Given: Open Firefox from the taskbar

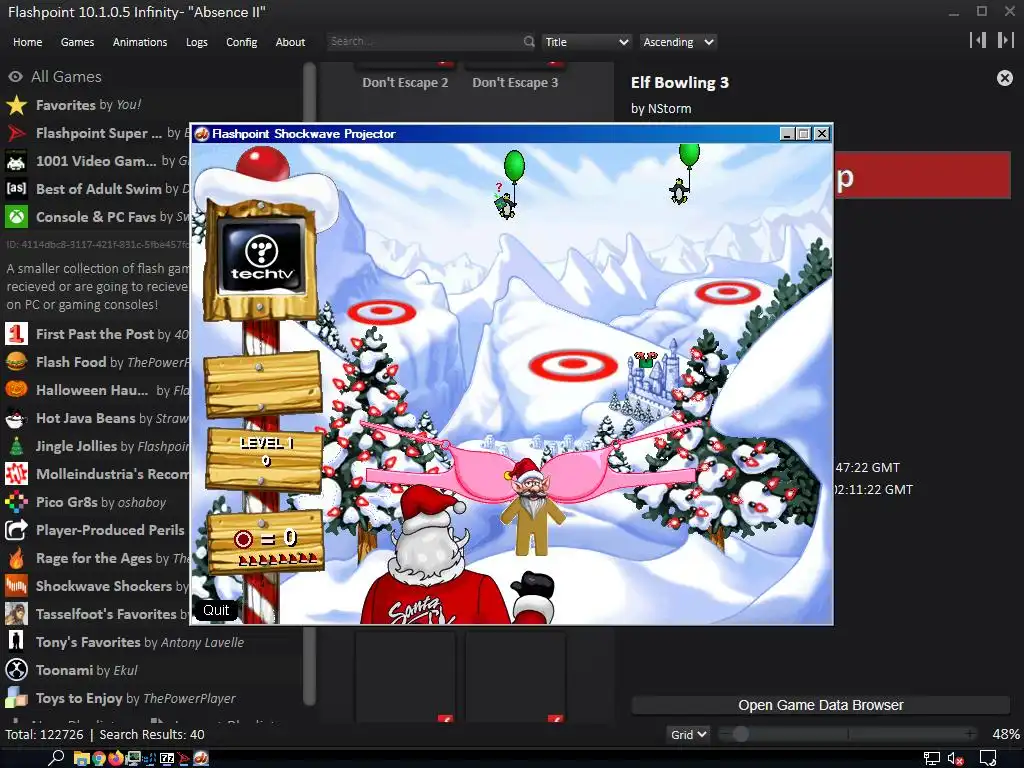Looking at the screenshot, I should [116, 758].
